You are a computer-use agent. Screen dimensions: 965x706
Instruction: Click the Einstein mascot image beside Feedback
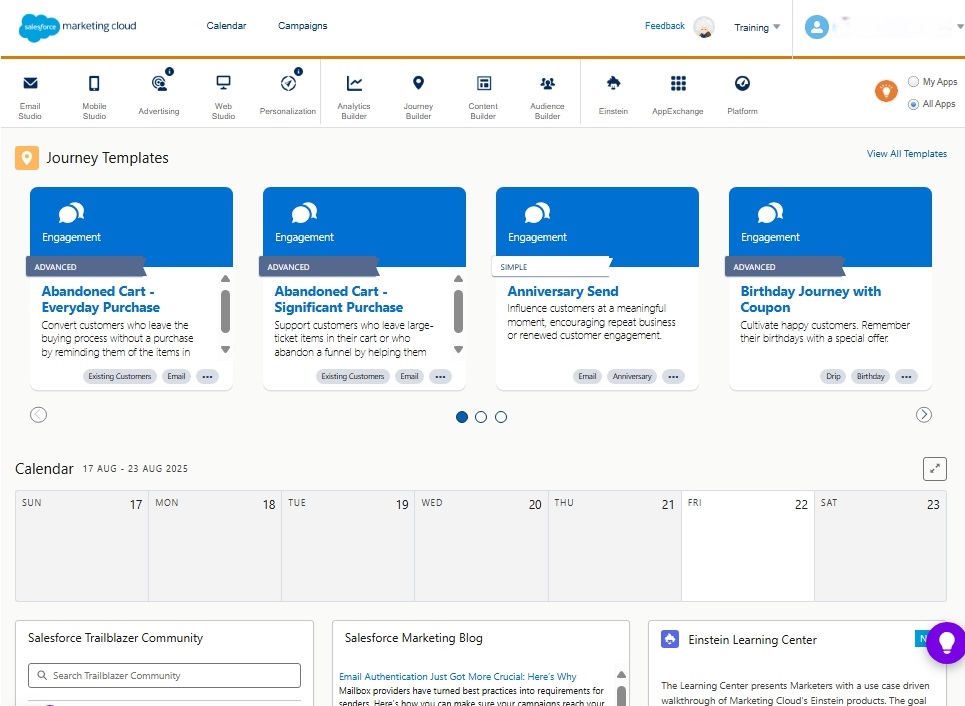[x=704, y=27]
